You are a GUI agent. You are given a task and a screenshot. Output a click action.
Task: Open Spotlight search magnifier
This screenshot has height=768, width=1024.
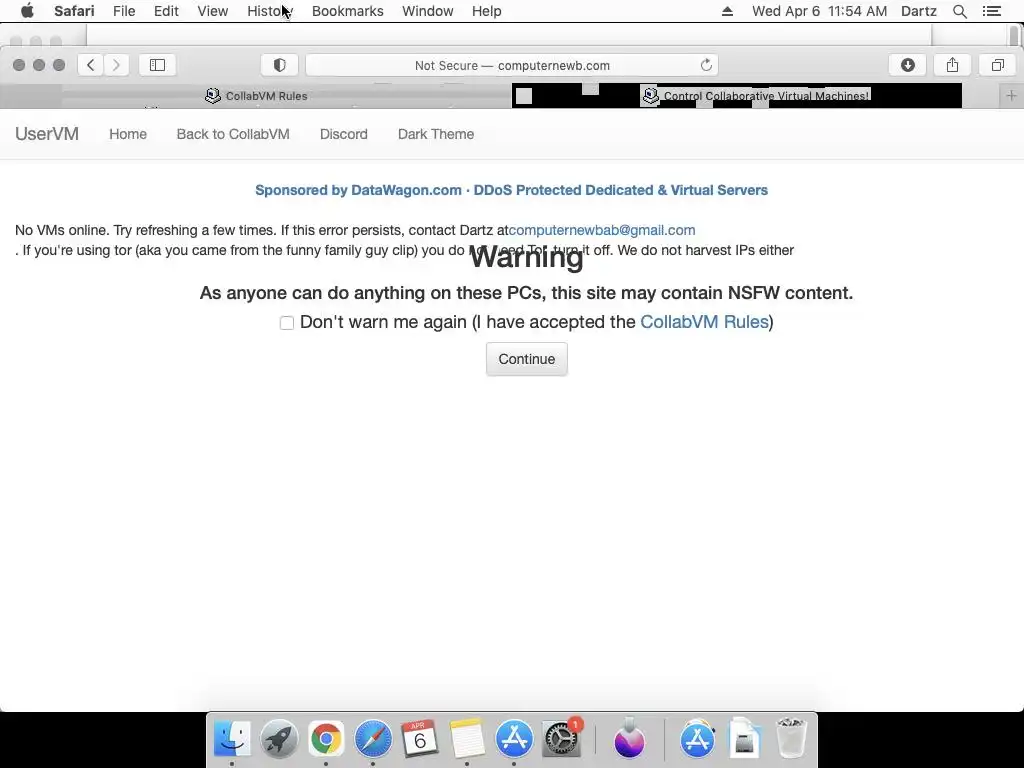[x=959, y=11]
